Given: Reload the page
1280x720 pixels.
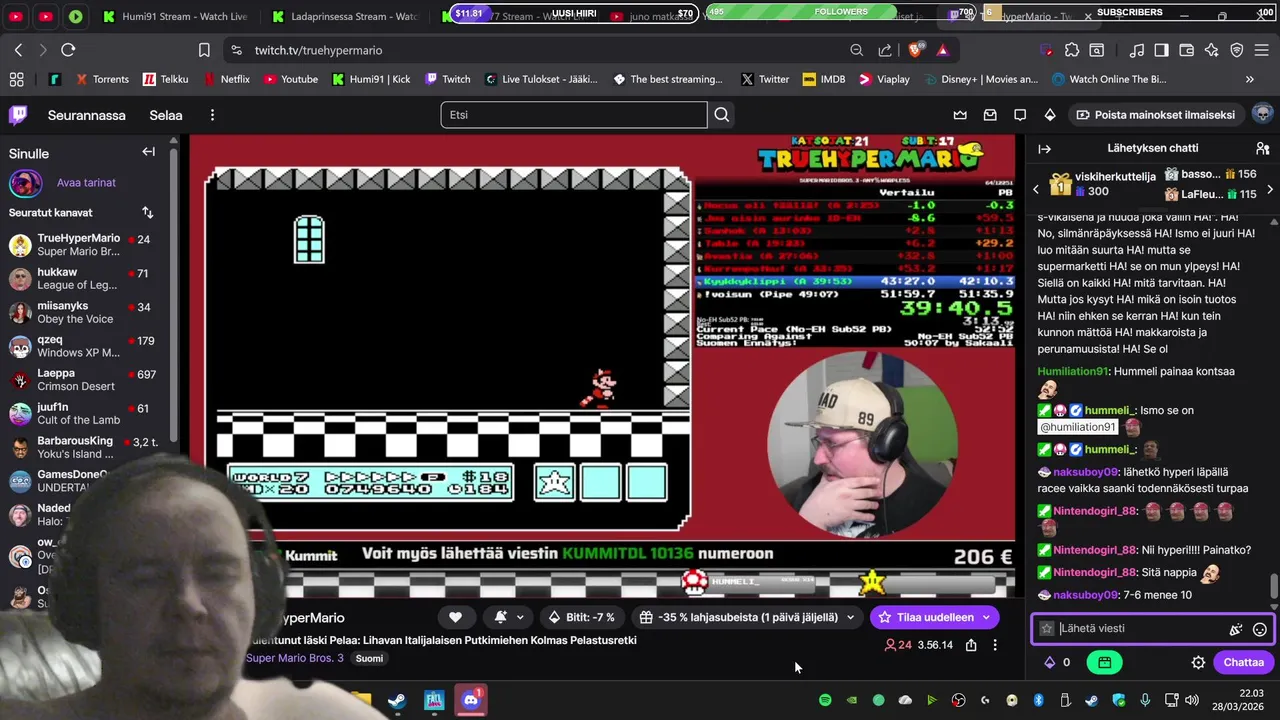Looking at the screenshot, I should pos(68,50).
